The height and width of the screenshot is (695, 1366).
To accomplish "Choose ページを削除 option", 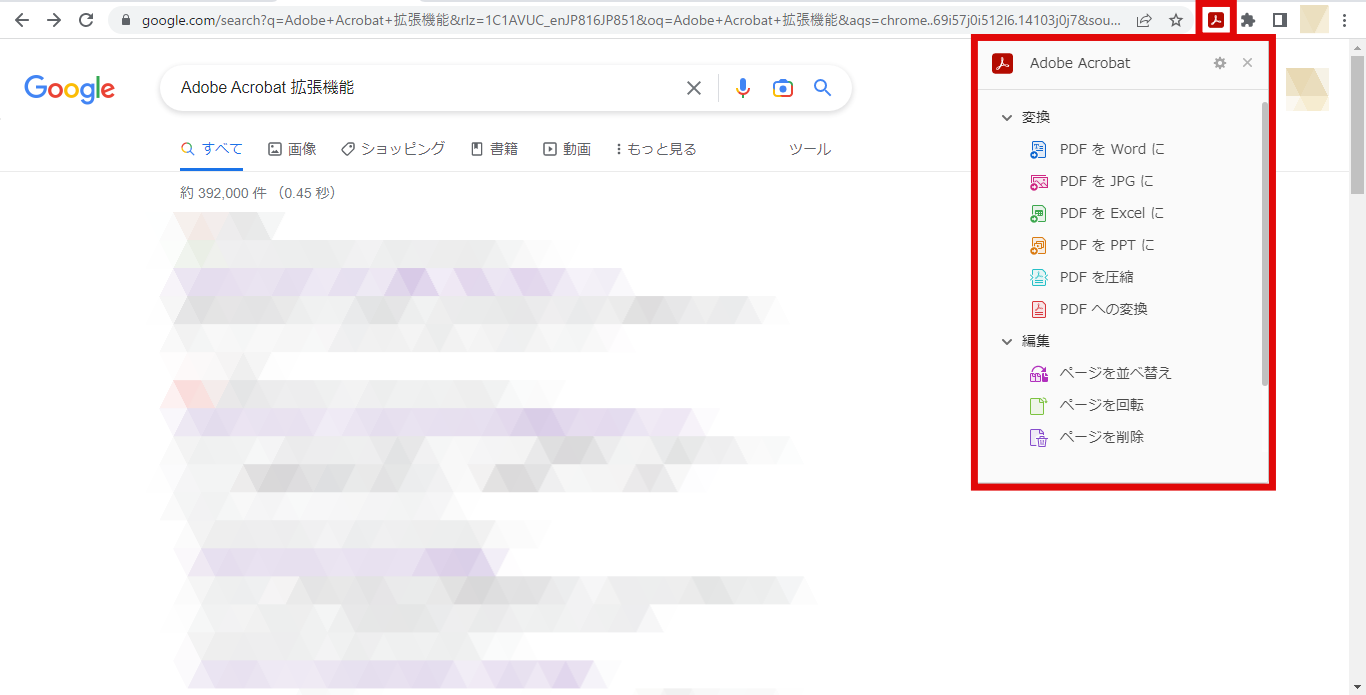I will [x=1102, y=437].
